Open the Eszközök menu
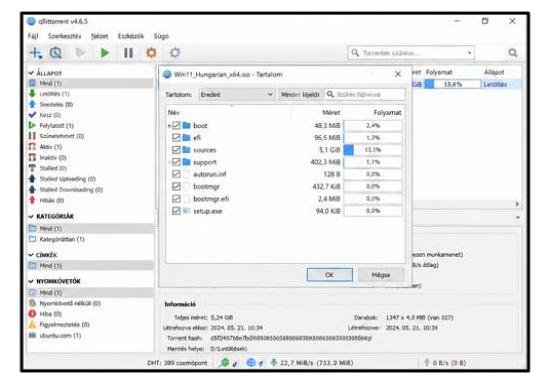Screen dimensions: 550x384 click(130, 36)
